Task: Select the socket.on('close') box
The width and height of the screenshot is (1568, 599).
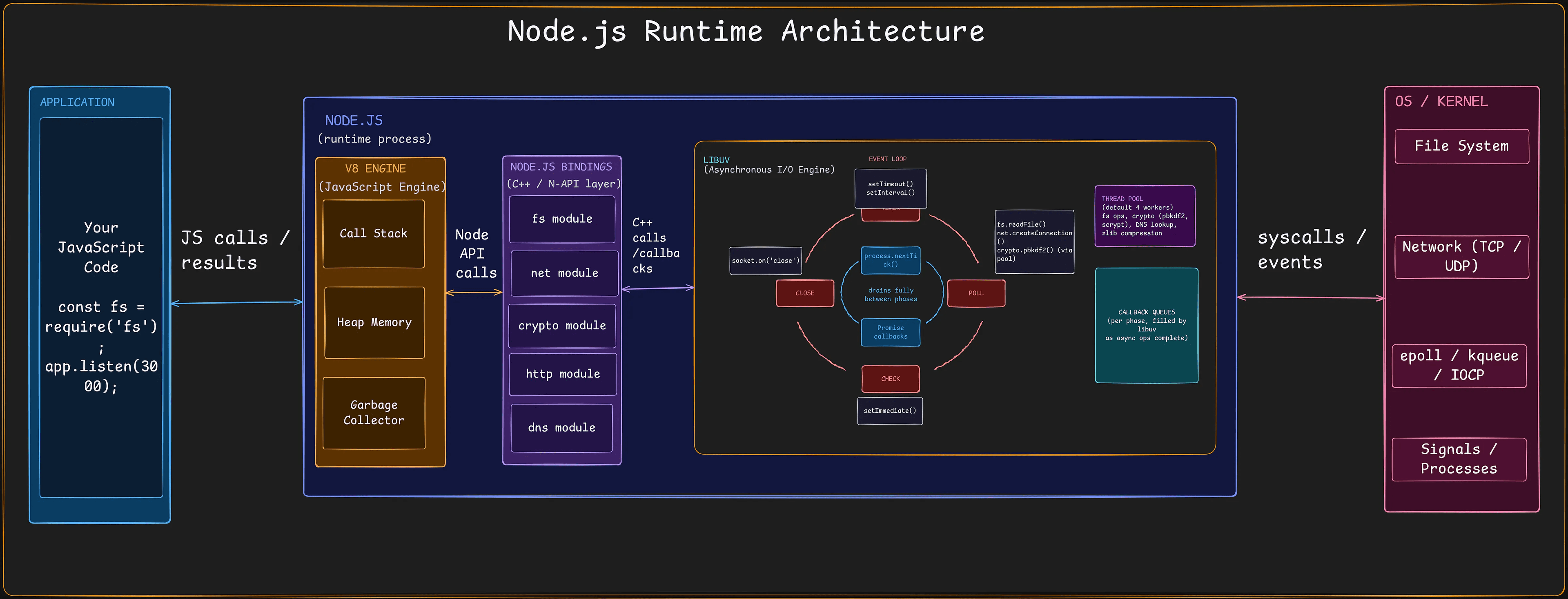Action: tap(766, 261)
